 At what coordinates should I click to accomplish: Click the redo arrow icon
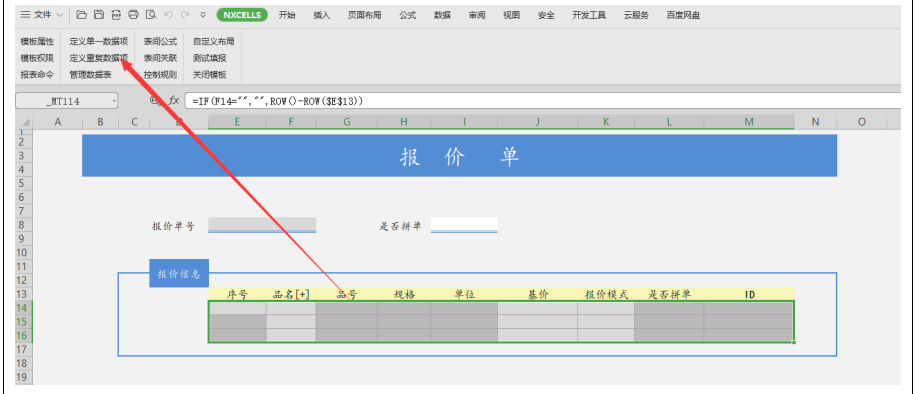[185, 15]
